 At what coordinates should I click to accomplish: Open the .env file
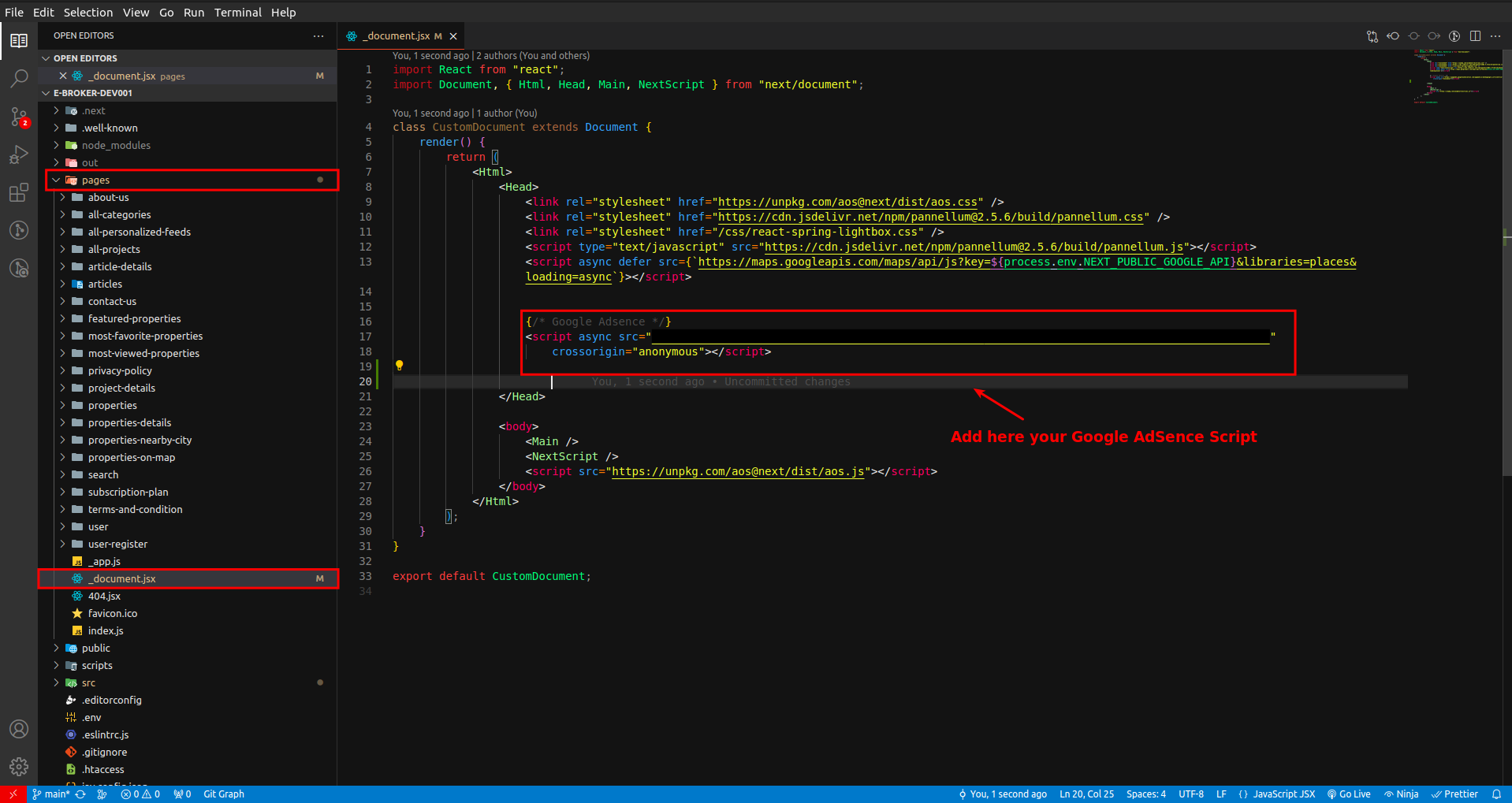[x=188, y=717]
